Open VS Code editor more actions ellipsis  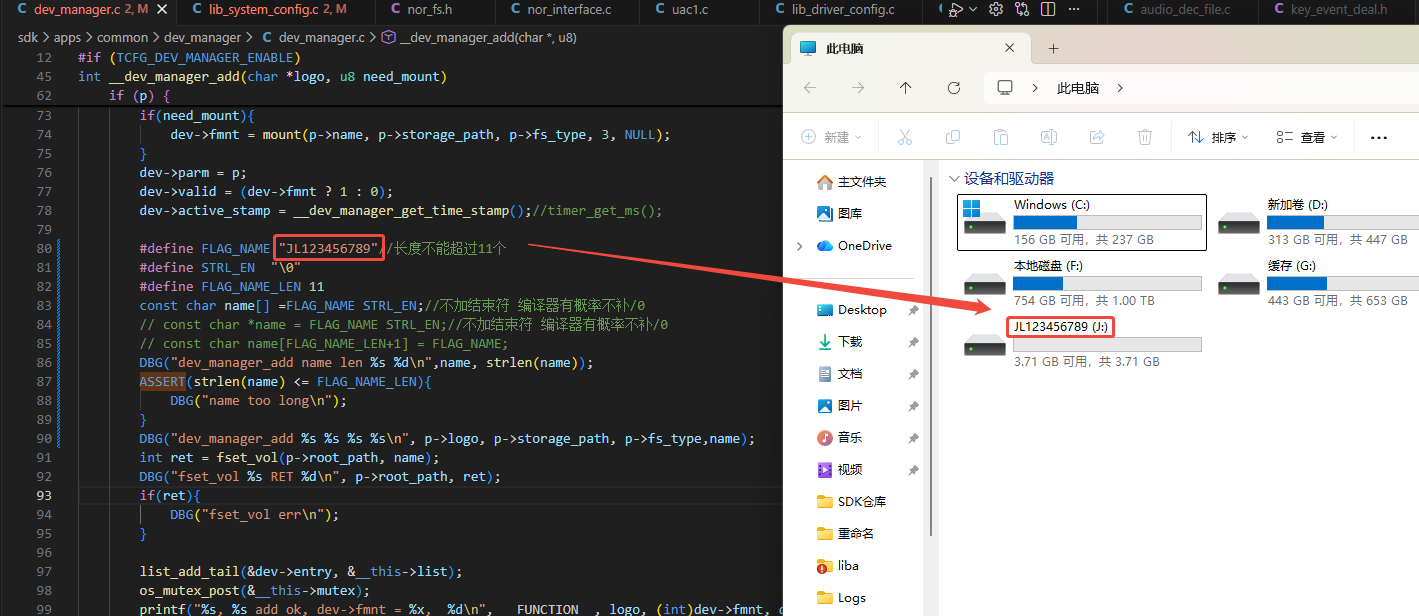tap(1073, 10)
